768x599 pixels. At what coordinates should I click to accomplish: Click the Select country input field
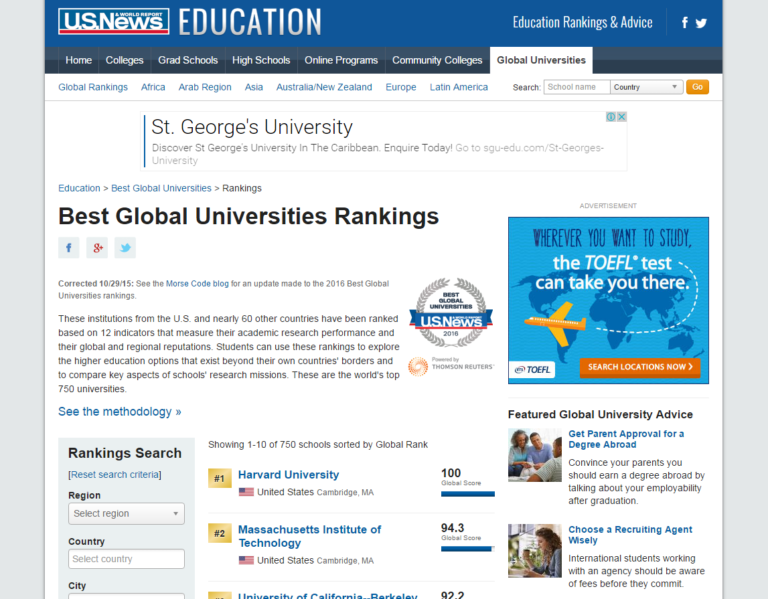(x=126, y=559)
